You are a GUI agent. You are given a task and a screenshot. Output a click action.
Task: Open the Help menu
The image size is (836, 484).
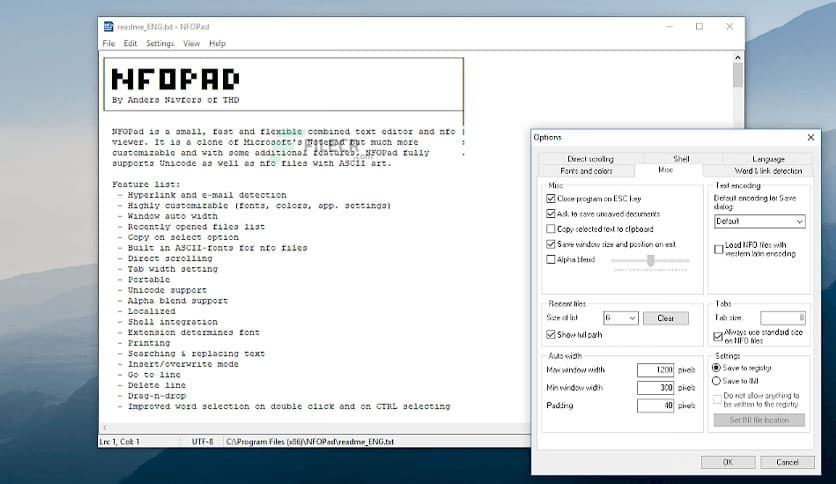coord(217,44)
